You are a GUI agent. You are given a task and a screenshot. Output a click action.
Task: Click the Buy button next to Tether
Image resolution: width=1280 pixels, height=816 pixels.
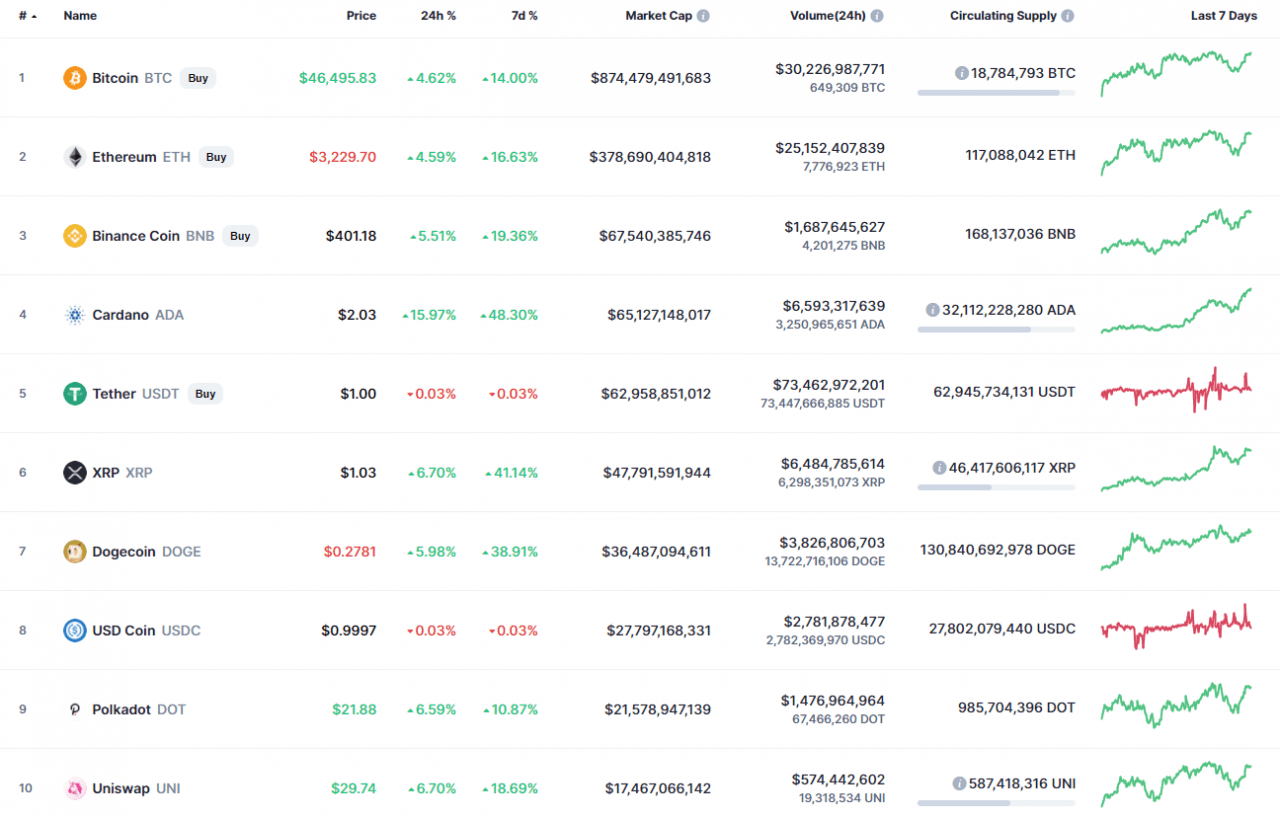(x=205, y=394)
